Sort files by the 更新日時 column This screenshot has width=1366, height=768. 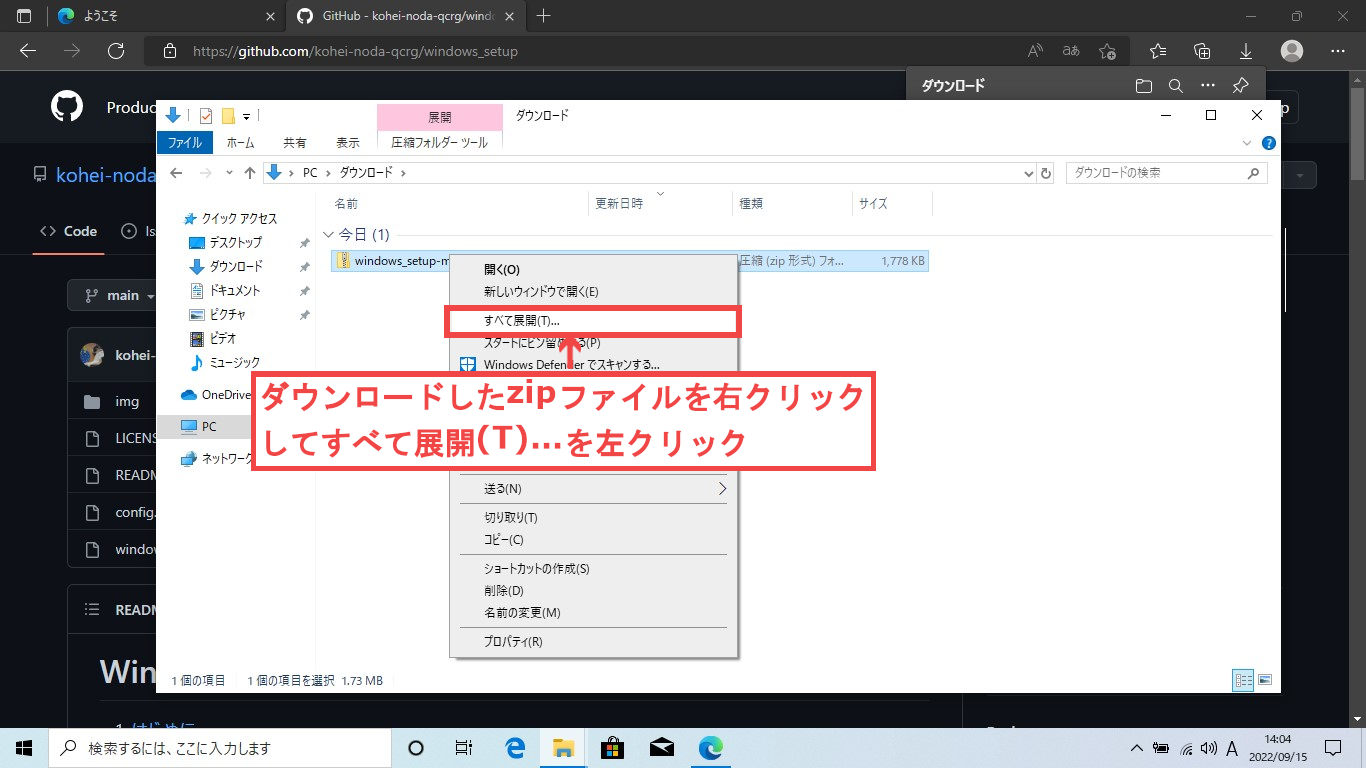[660, 203]
